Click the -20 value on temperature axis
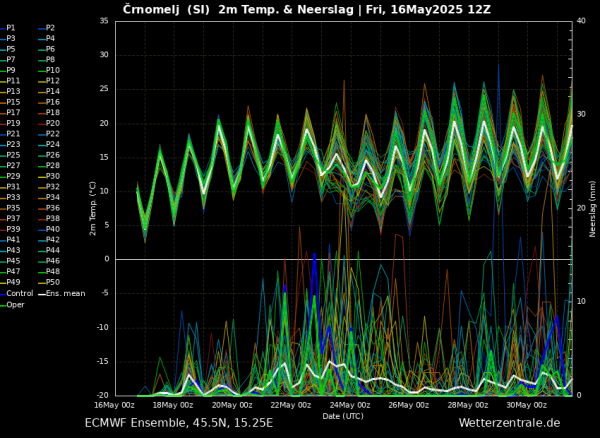This screenshot has width=600, height=438. [x=103, y=396]
